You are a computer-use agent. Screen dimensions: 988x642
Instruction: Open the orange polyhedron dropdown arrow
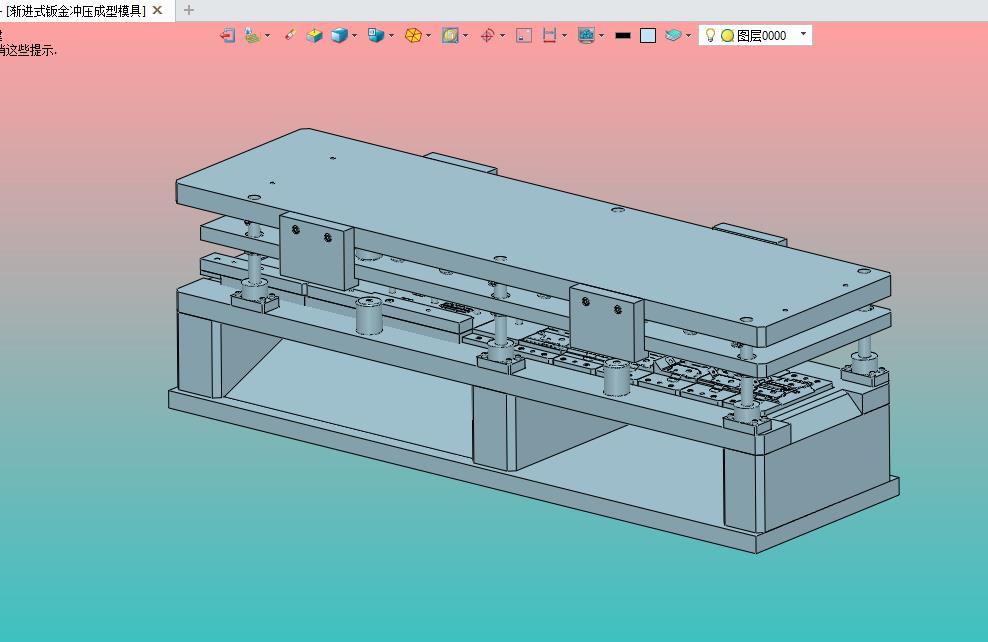(x=428, y=35)
